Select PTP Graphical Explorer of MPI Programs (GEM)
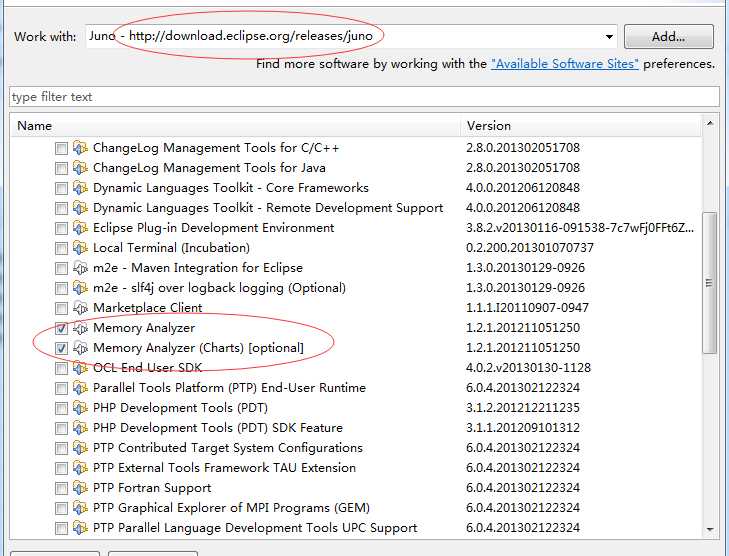 point(231,508)
